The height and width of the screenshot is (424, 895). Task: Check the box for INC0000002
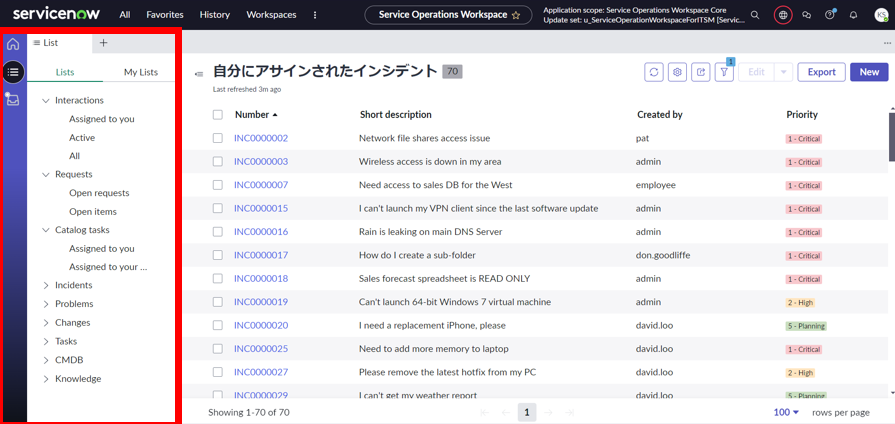tap(217, 138)
